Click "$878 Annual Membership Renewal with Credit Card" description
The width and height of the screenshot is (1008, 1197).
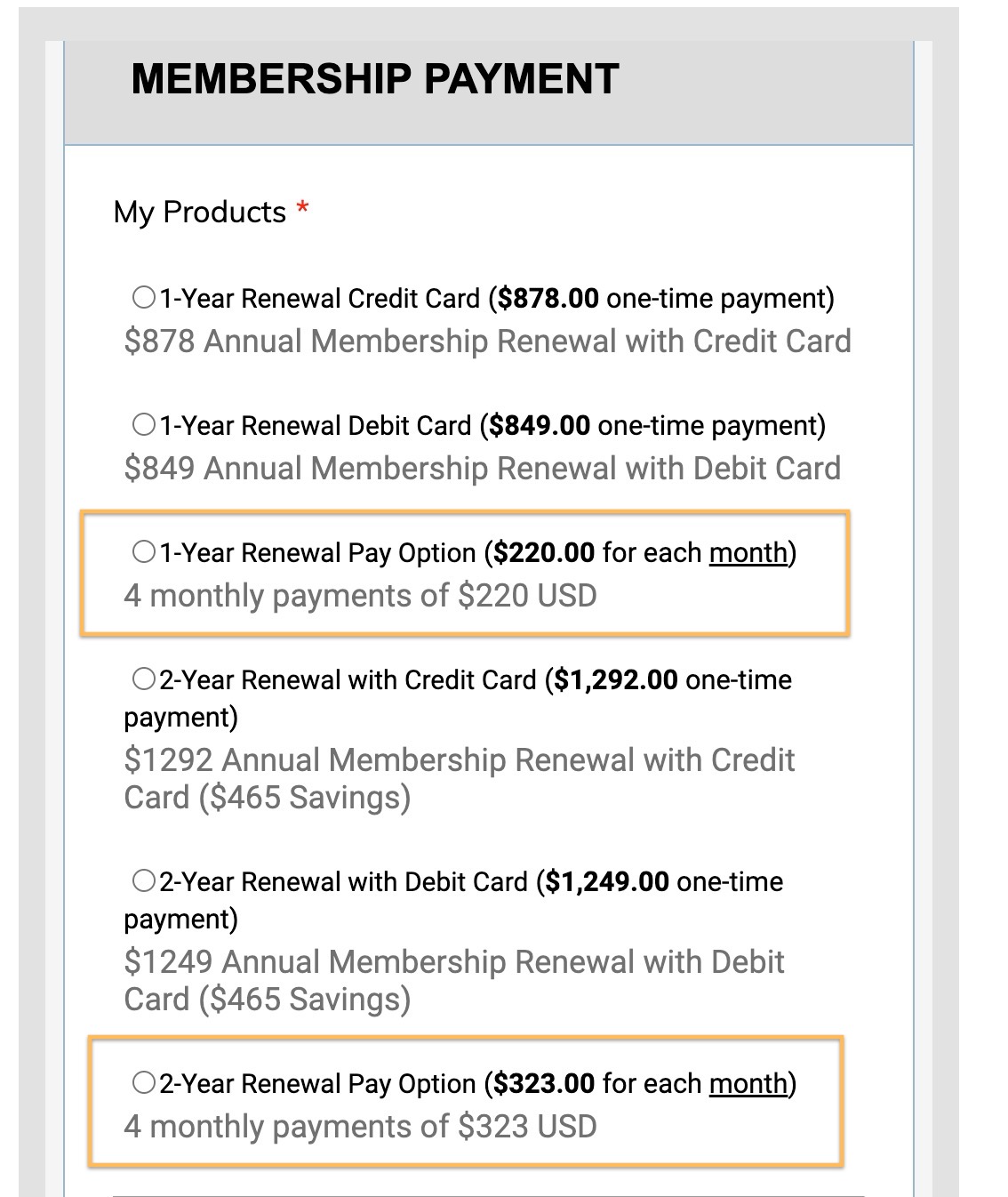487,341
